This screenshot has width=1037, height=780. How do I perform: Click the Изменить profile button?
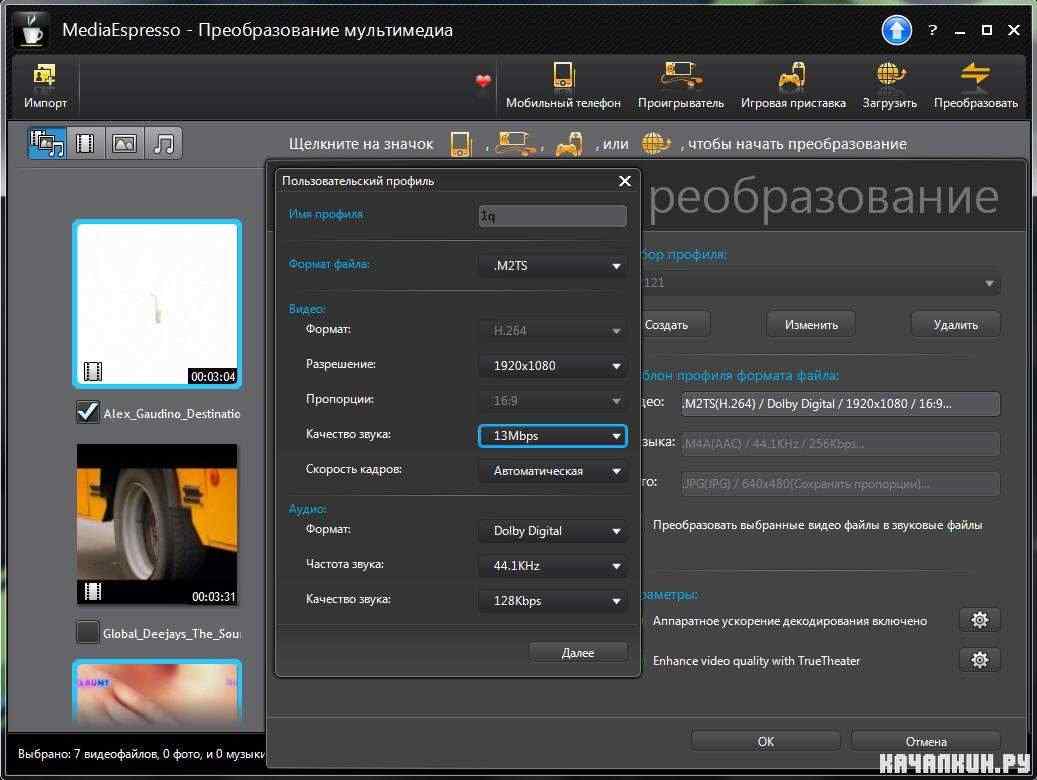811,324
